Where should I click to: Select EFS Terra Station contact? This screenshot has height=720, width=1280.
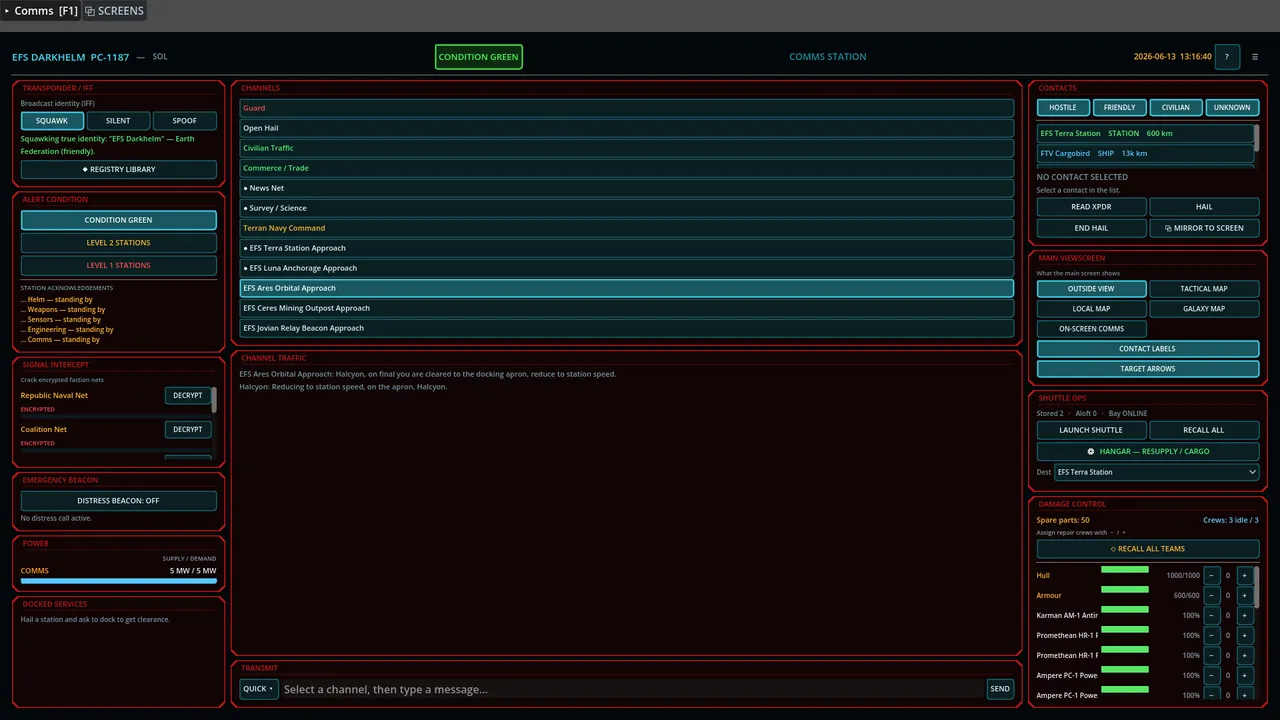1145,133
